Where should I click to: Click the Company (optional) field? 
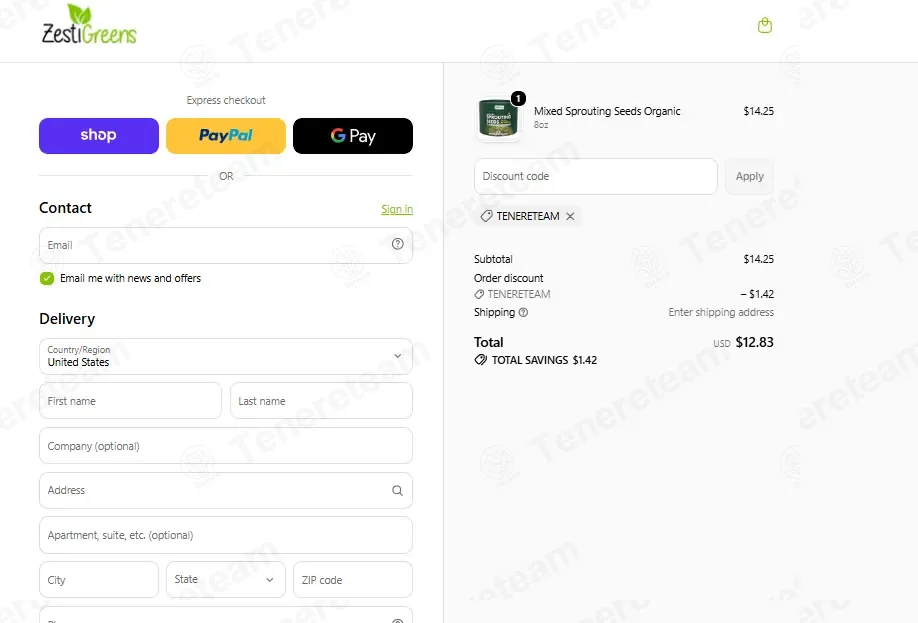pos(226,446)
